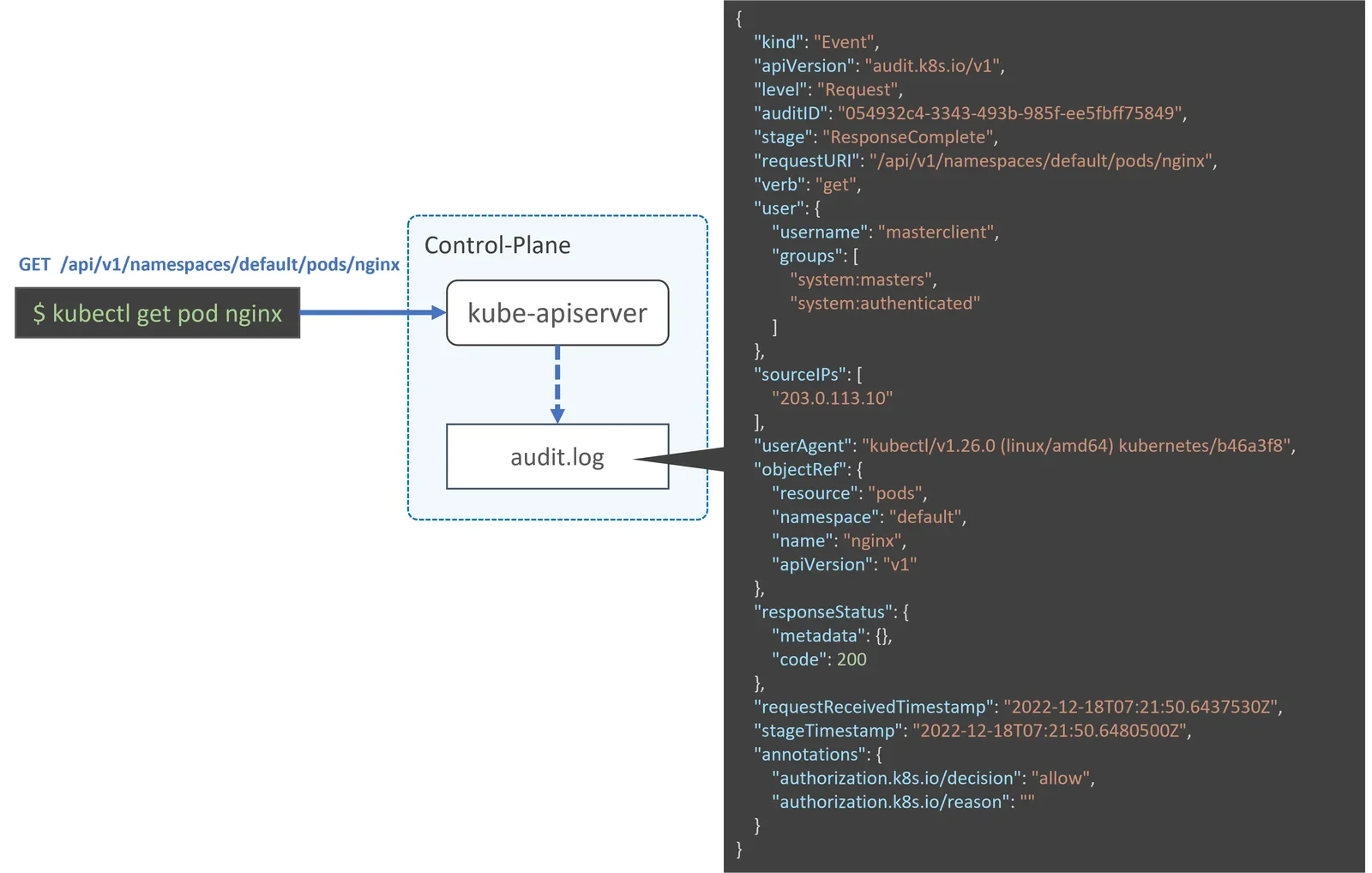Click the "userAgent" kubectl/v1.26.0 line

click(1025, 446)
